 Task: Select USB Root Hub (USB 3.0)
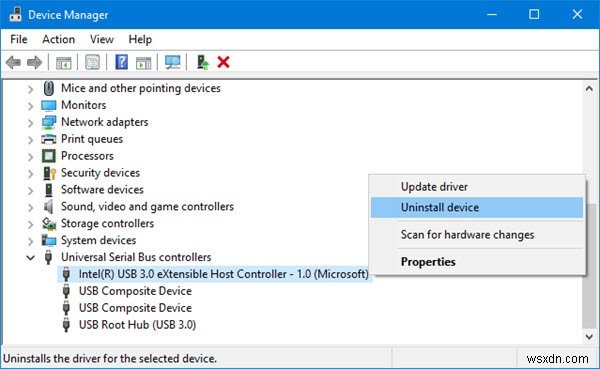coord(137,325)
